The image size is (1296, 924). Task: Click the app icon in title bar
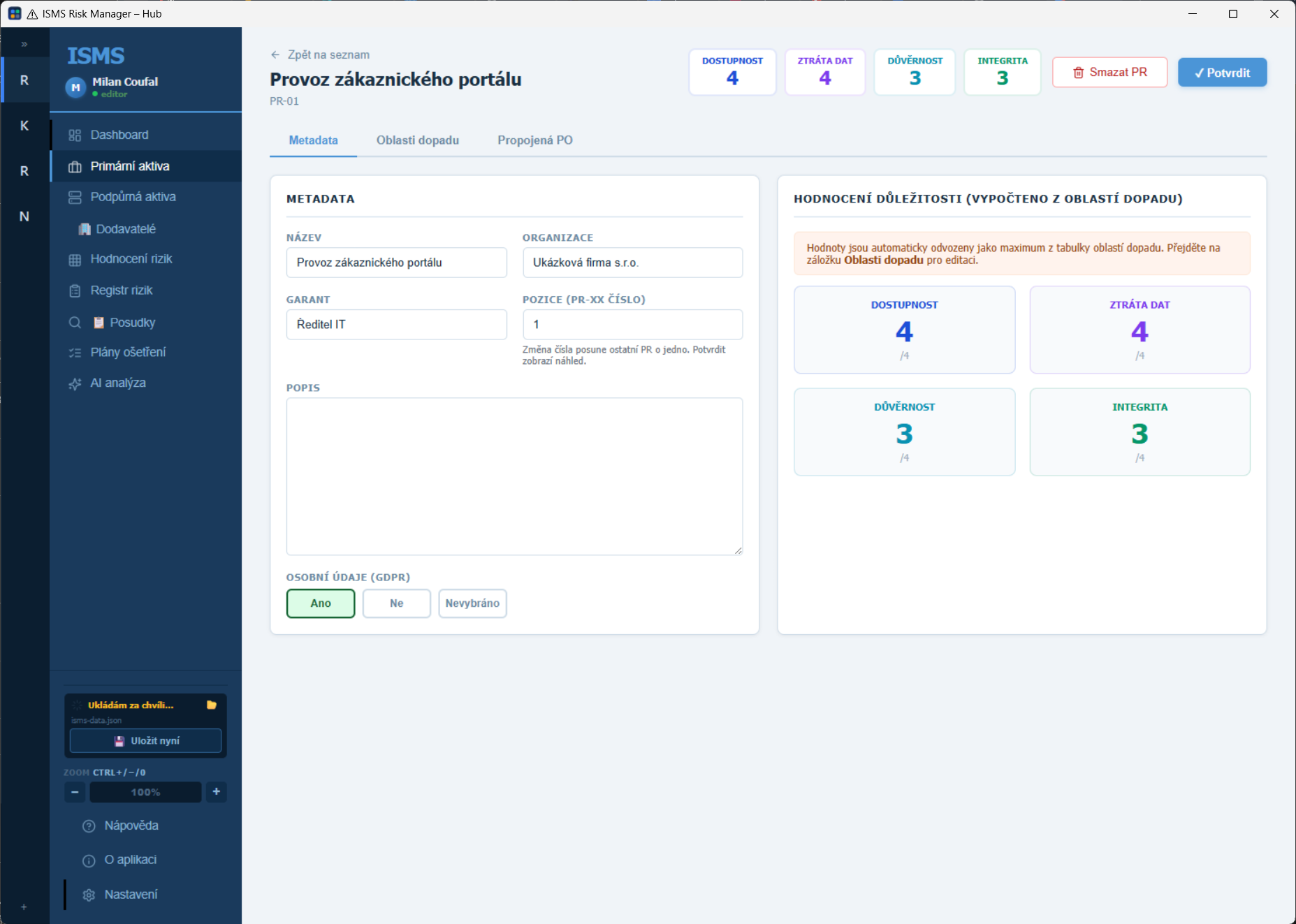click(x=15, y=14)
